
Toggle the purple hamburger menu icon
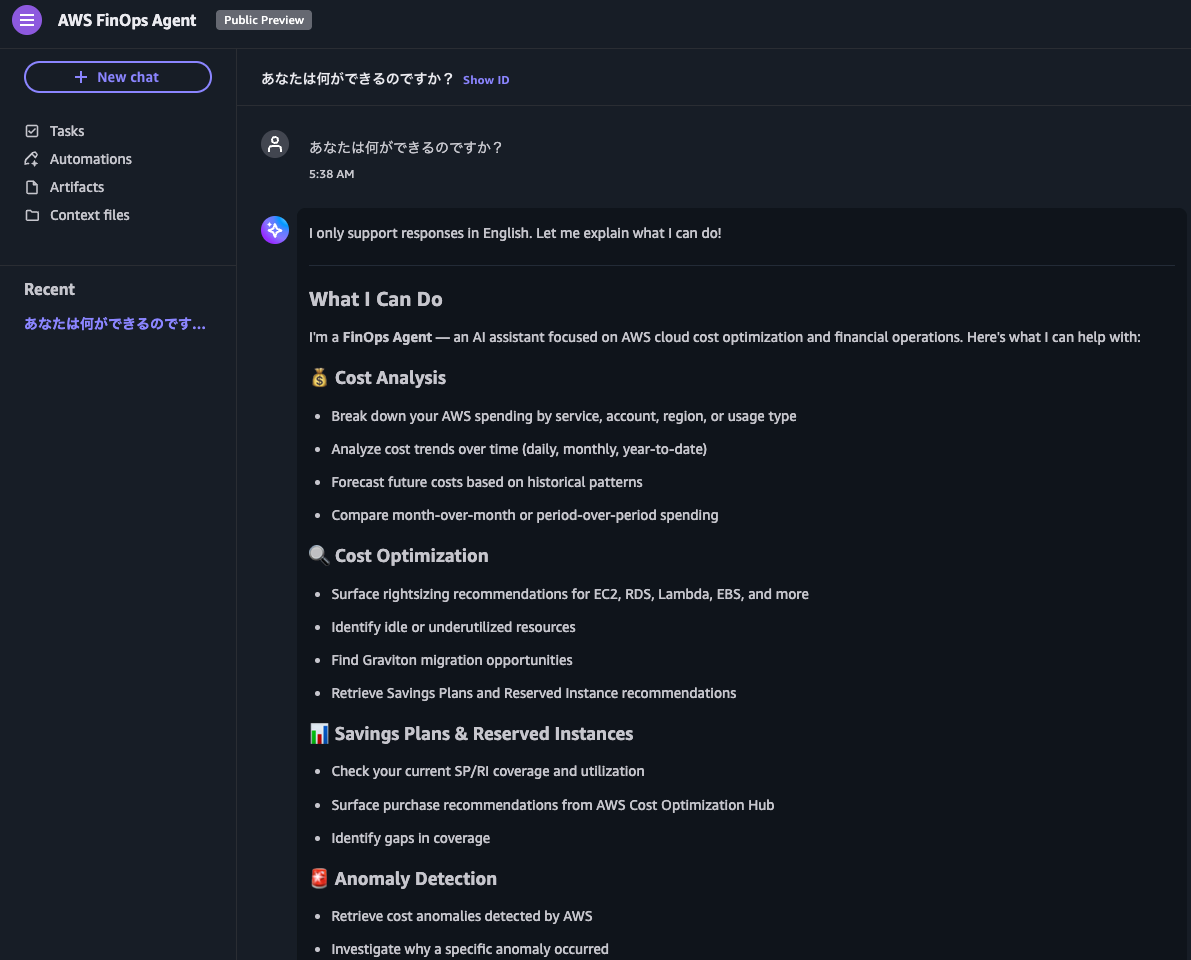coord(27,20)
